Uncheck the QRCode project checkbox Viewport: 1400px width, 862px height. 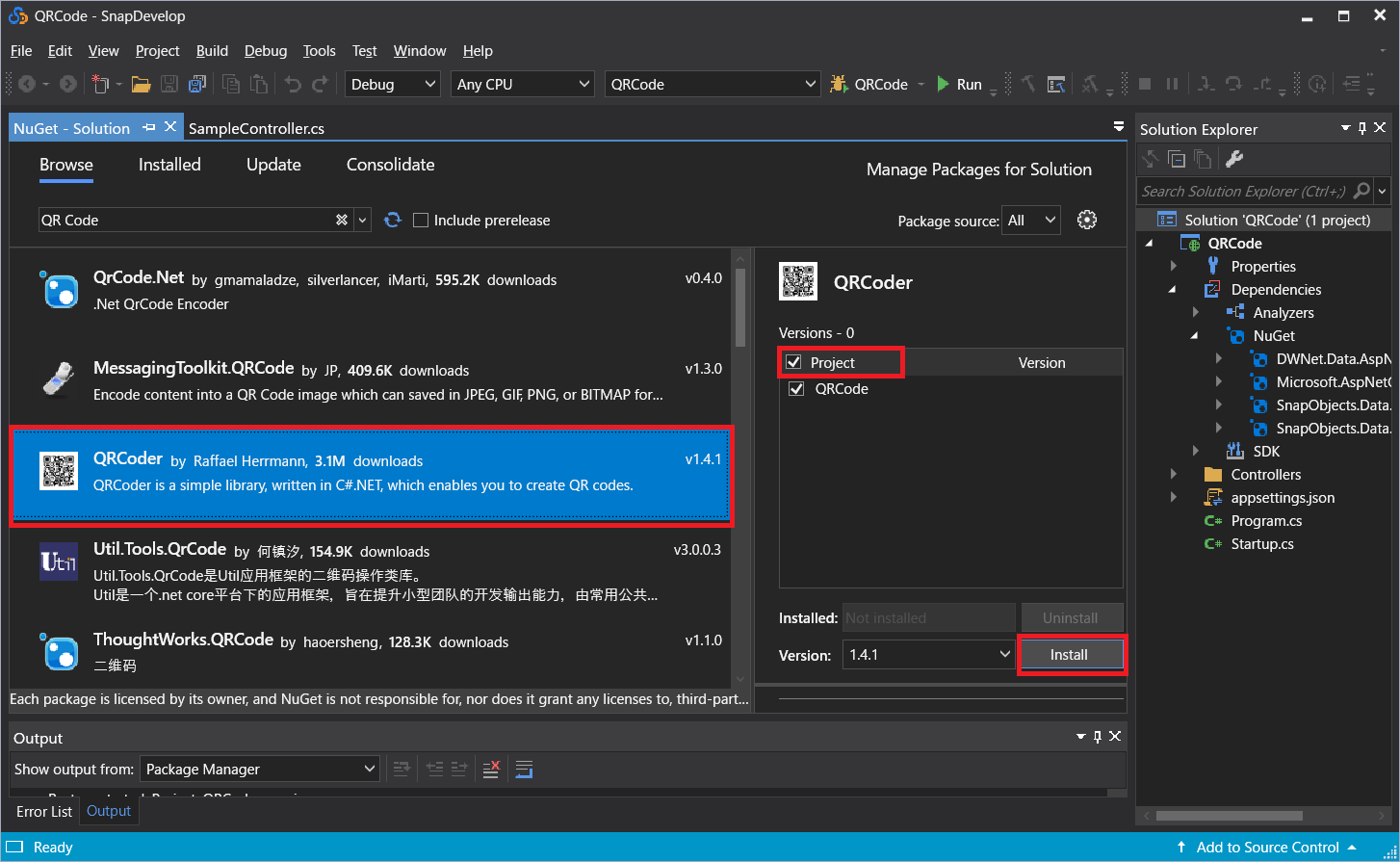[x=796, y=389]
